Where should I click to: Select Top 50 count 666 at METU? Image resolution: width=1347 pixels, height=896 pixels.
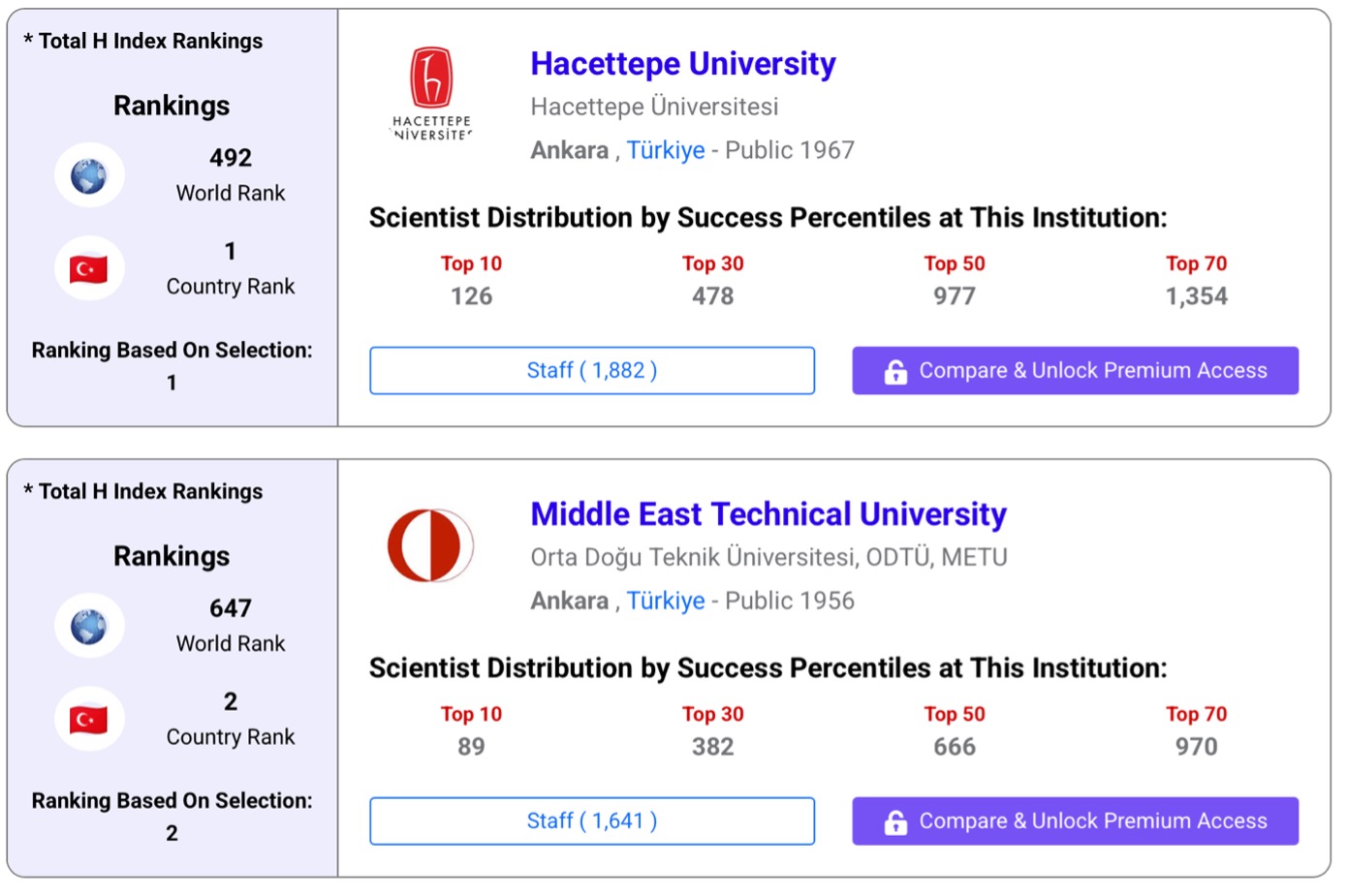(954, 747)
